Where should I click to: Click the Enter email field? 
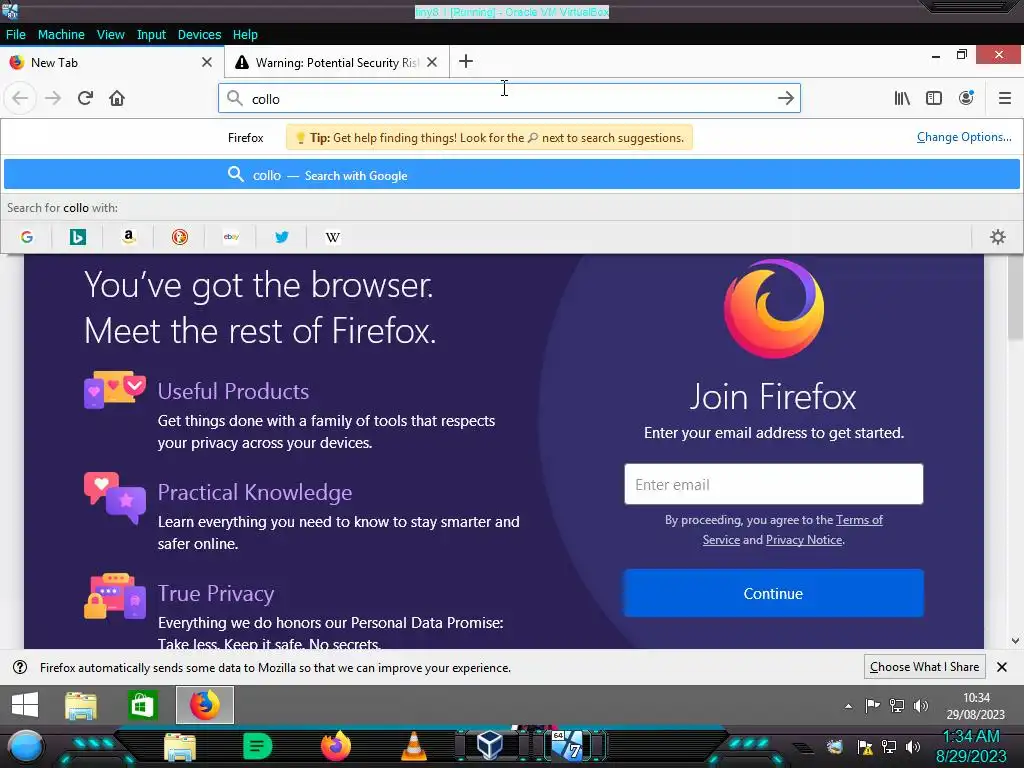773,485
